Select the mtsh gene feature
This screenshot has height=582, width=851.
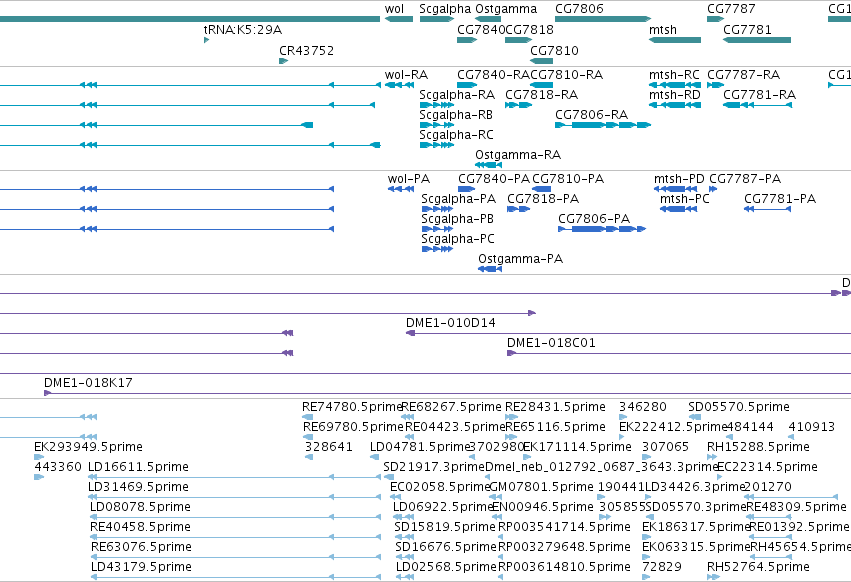675,40
